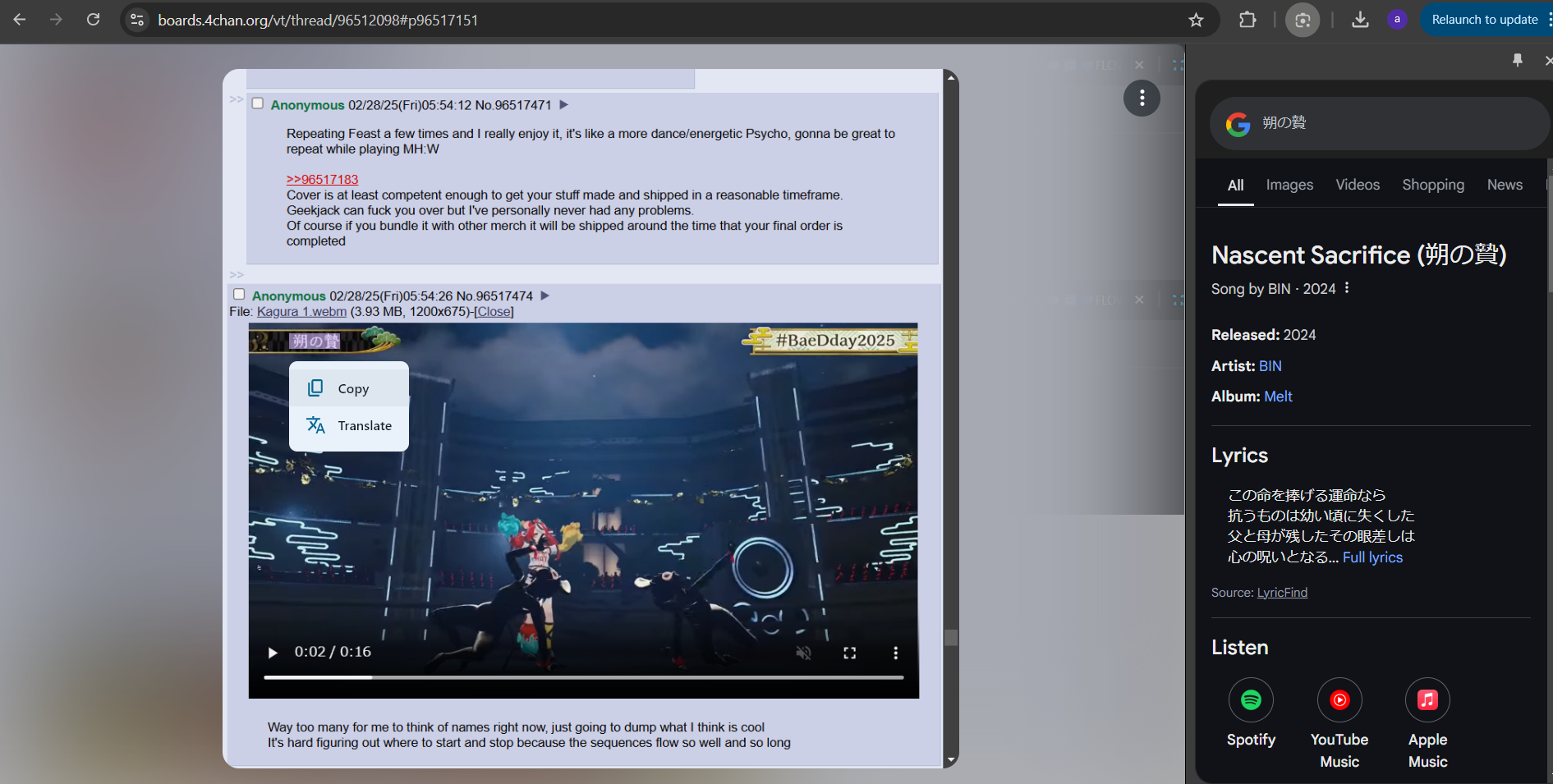Open the video player more options menu
1553x784 pixels.
pyautogui.click(x=896, y=653)
